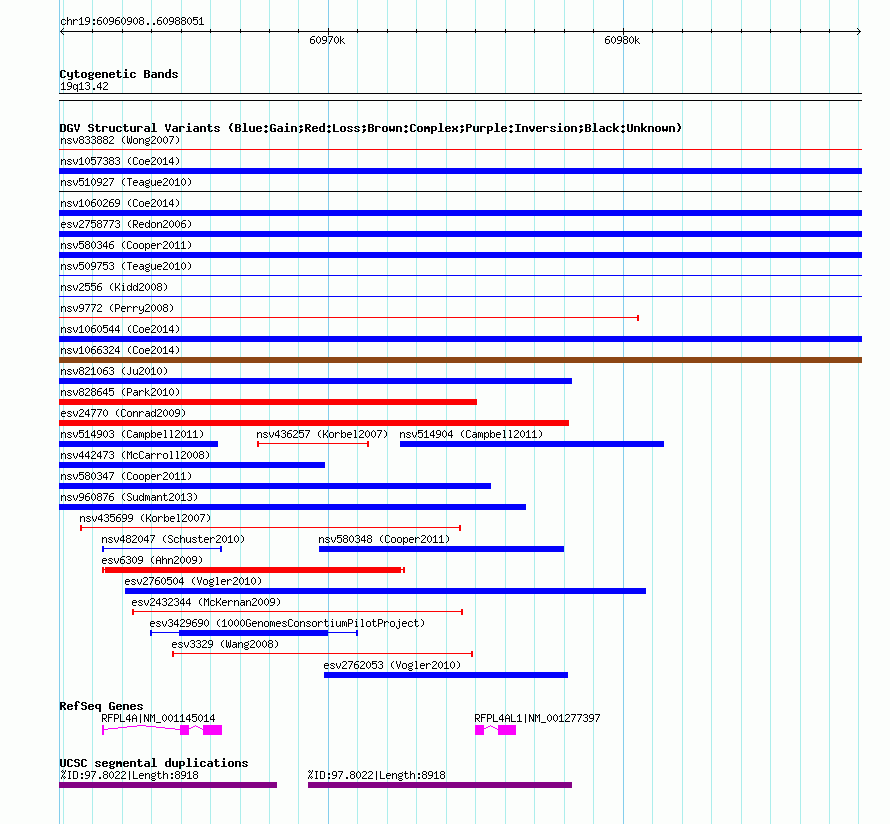This screenshot has width=890, height=824.
Task: Click nsv509753 (Teague2010) label
Action: [x=126, y=266]
